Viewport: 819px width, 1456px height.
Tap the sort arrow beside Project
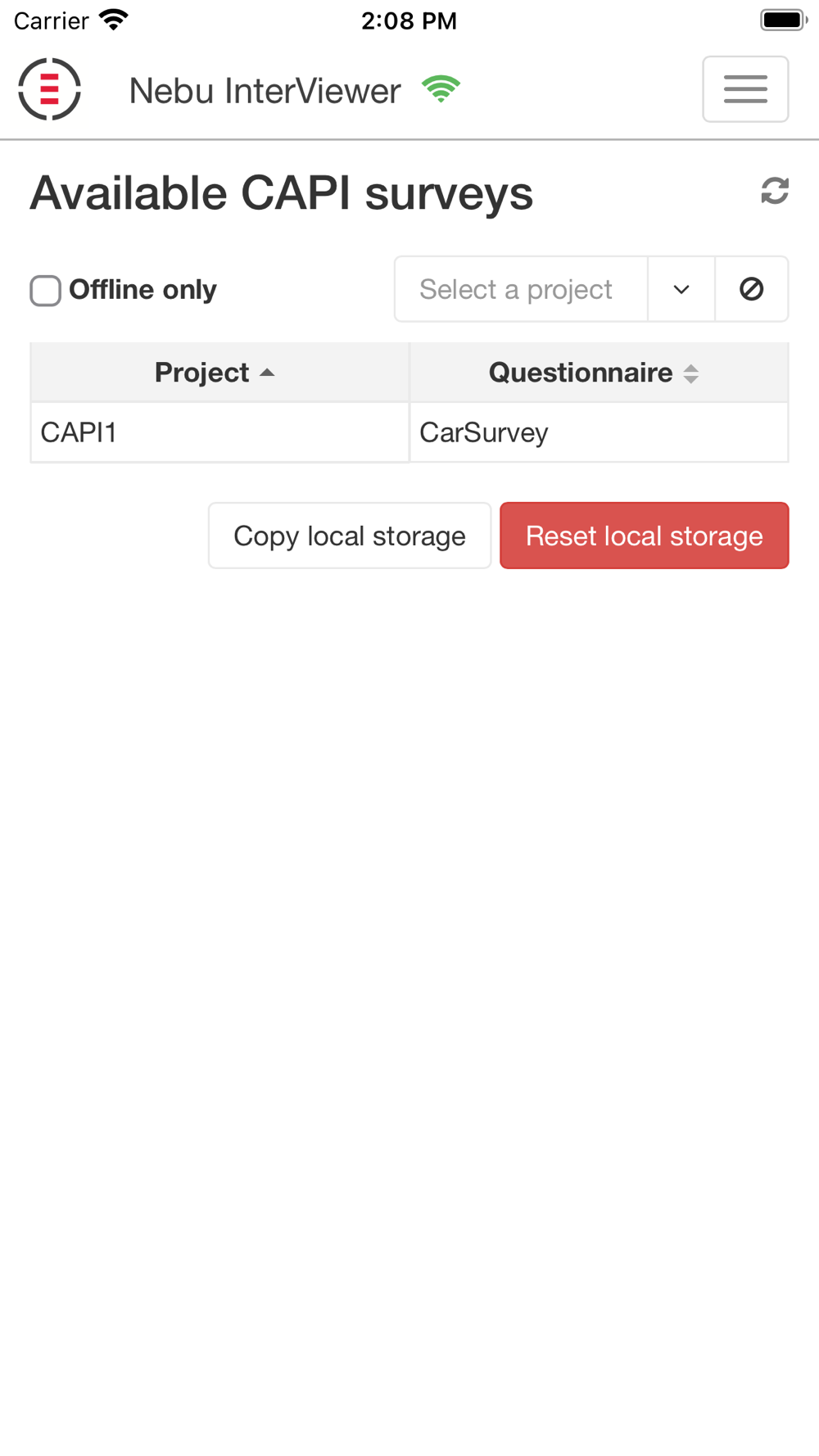click(x=267, y=373)
